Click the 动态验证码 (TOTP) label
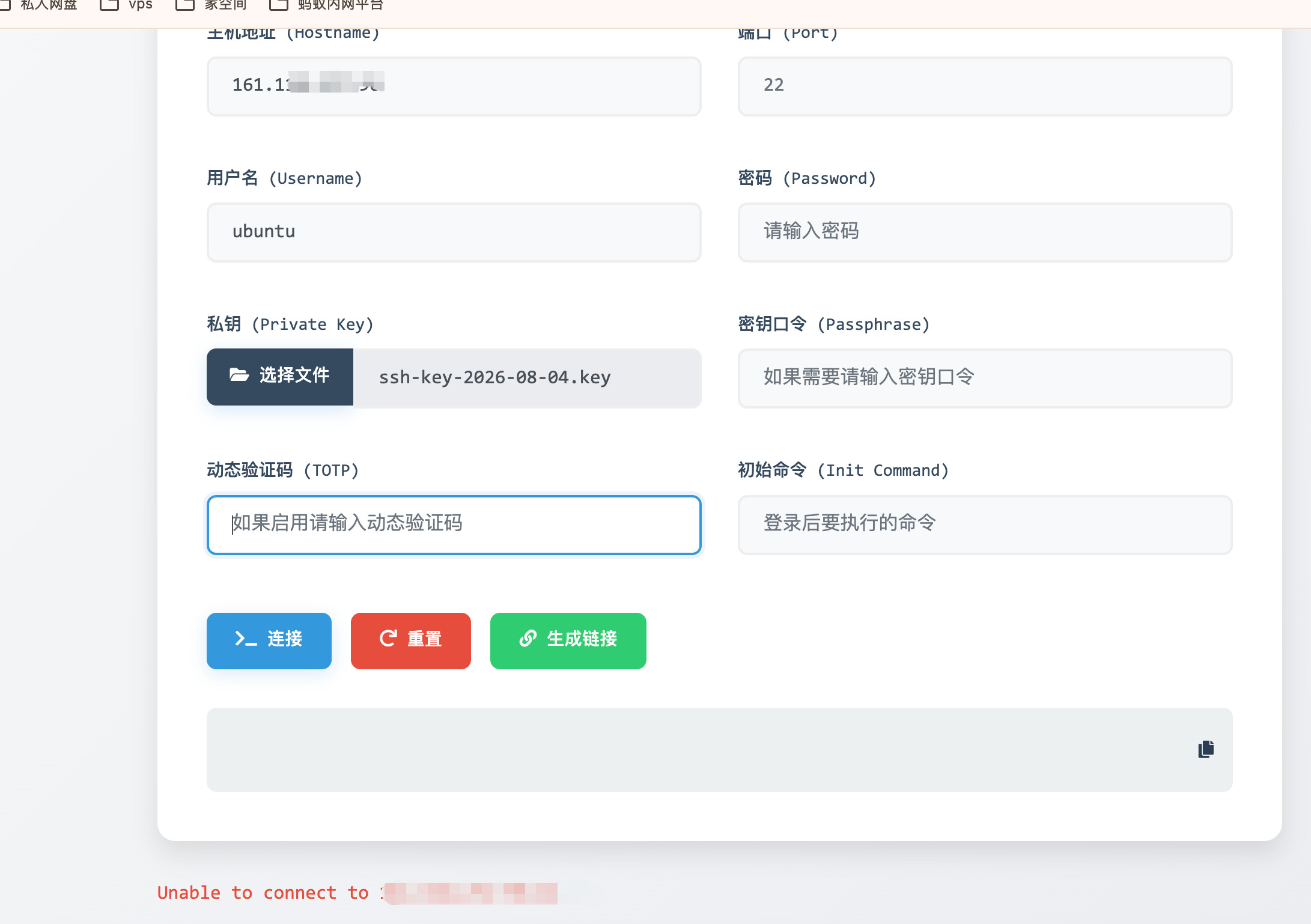Viewport: 1311px width, 924px height. point(282,470)
